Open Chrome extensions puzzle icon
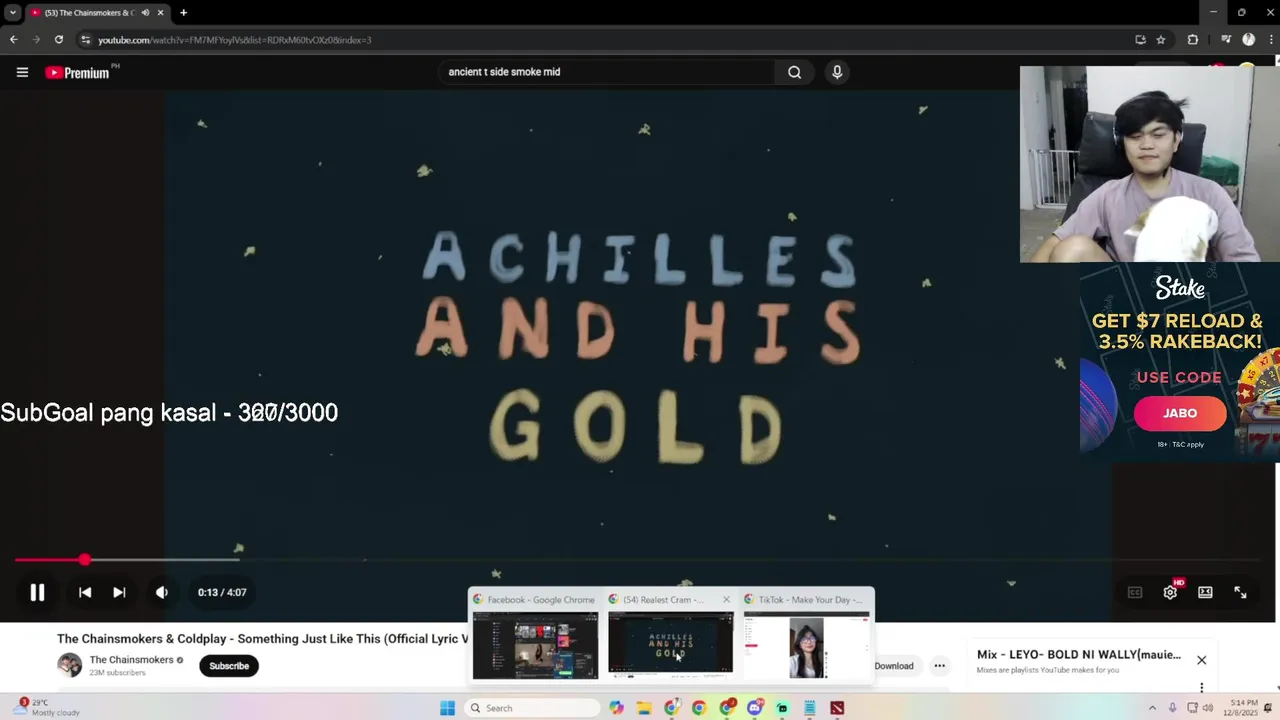This screenshot has width=1280, height=720. coord(1193,40)
